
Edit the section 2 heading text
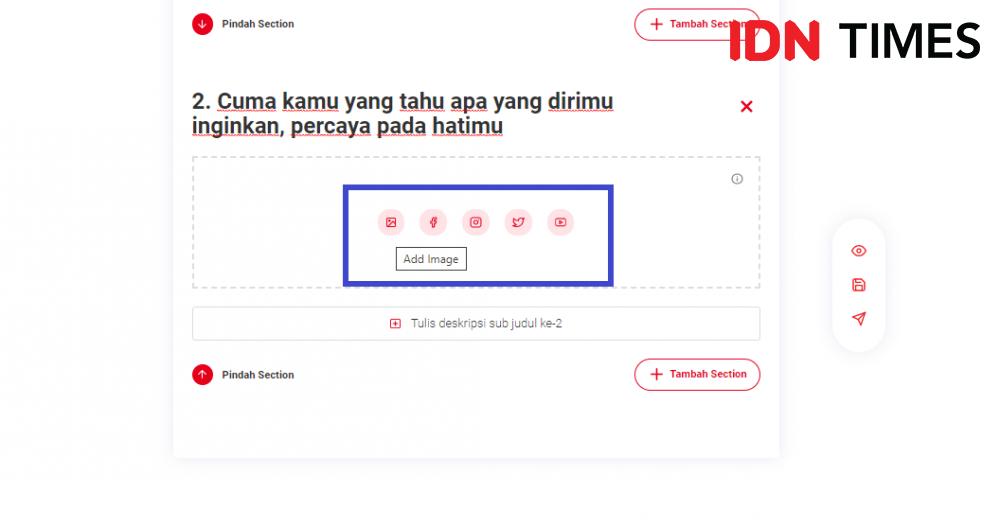(402, 114)
